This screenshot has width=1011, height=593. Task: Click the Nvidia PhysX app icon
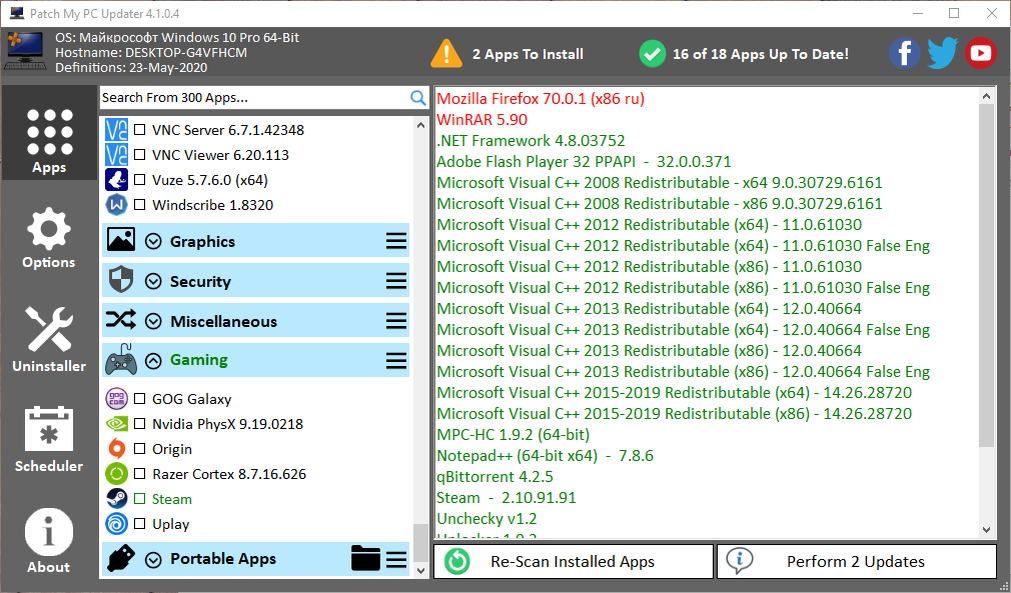[116, 423]
